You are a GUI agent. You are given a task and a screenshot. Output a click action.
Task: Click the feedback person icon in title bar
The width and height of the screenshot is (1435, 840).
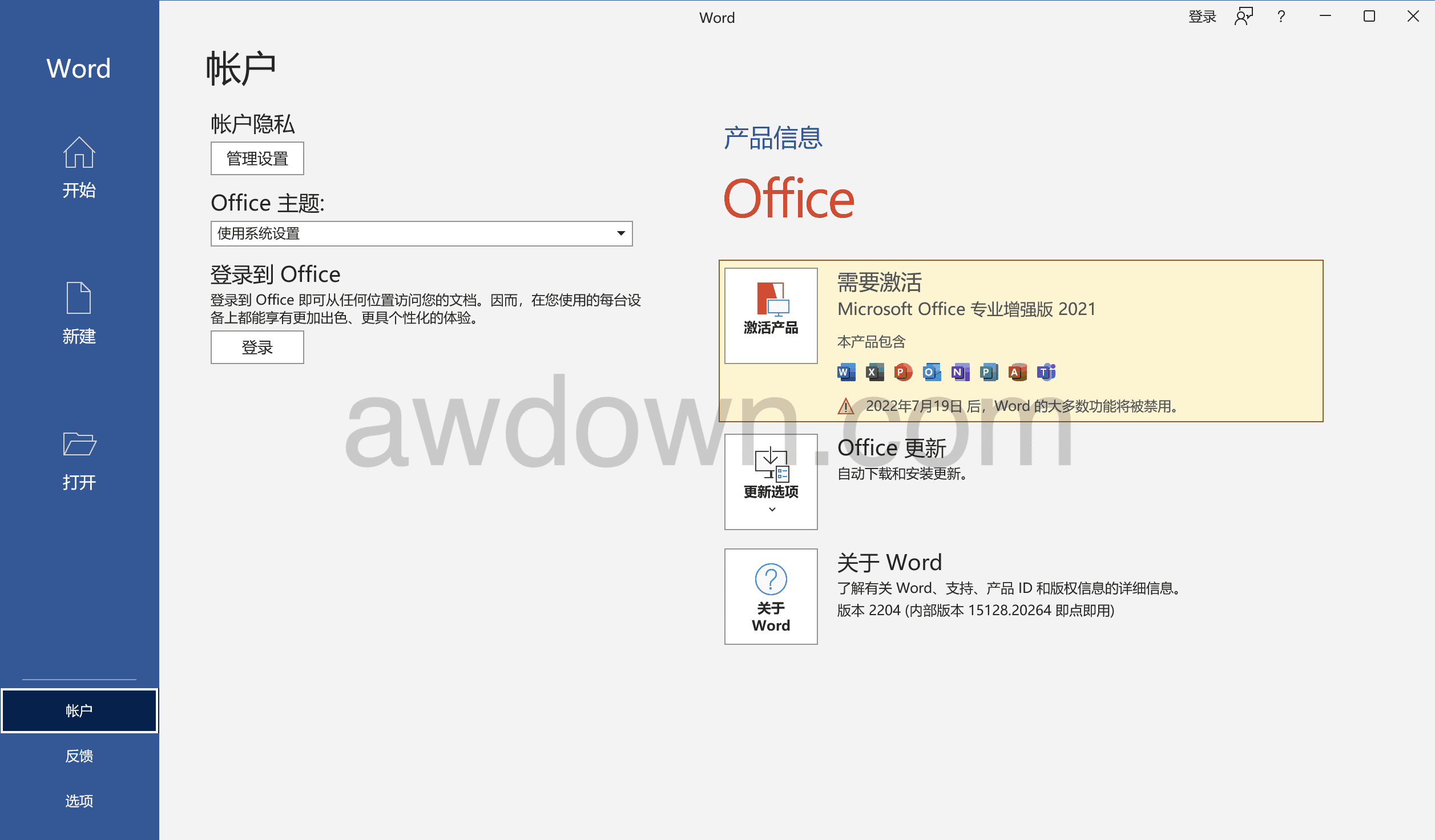coord(1243,17)
